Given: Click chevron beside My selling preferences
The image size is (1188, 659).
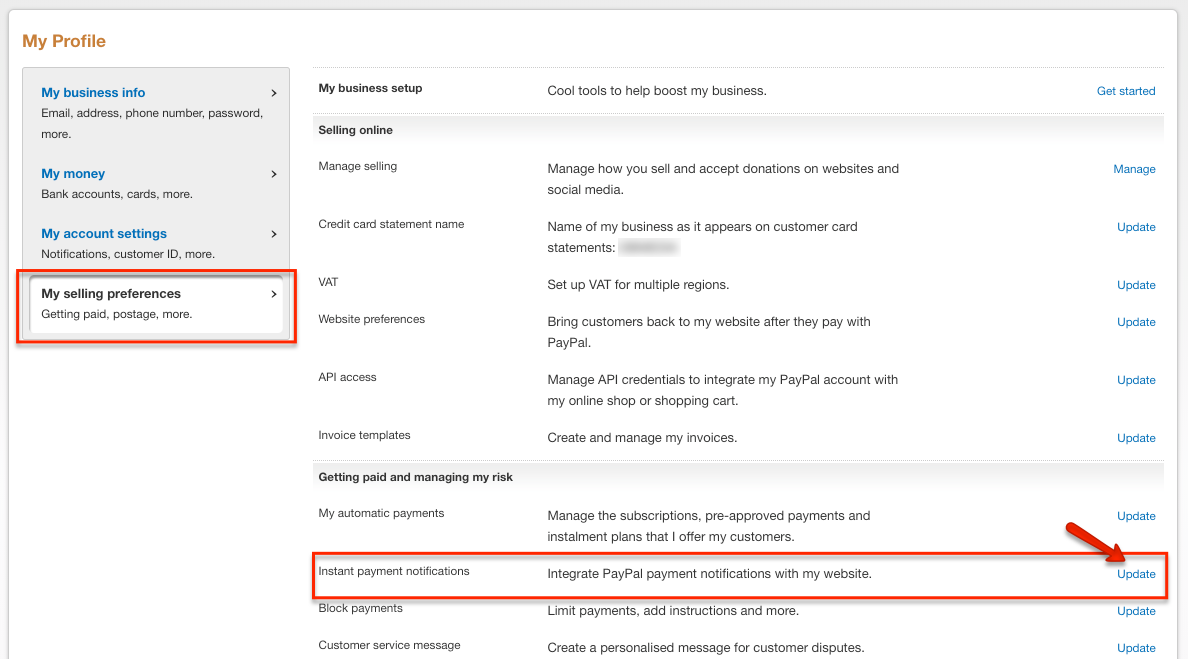Looking at the screenshot, I should click(x=274, y=294).
